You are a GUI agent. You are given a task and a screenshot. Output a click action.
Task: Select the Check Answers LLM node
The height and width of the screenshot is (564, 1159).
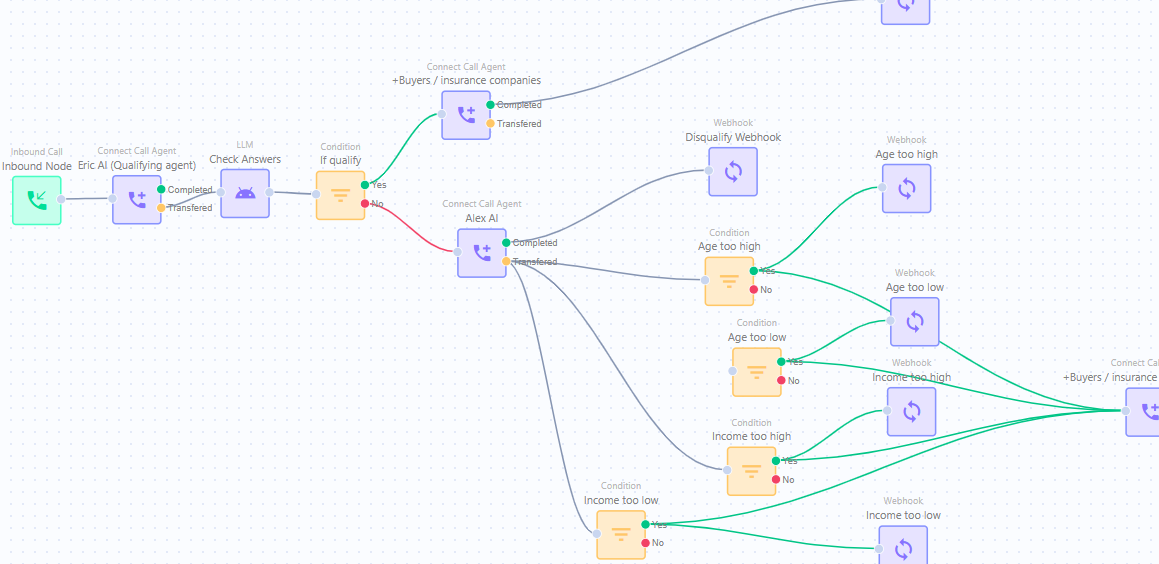(x=245, y=194)
